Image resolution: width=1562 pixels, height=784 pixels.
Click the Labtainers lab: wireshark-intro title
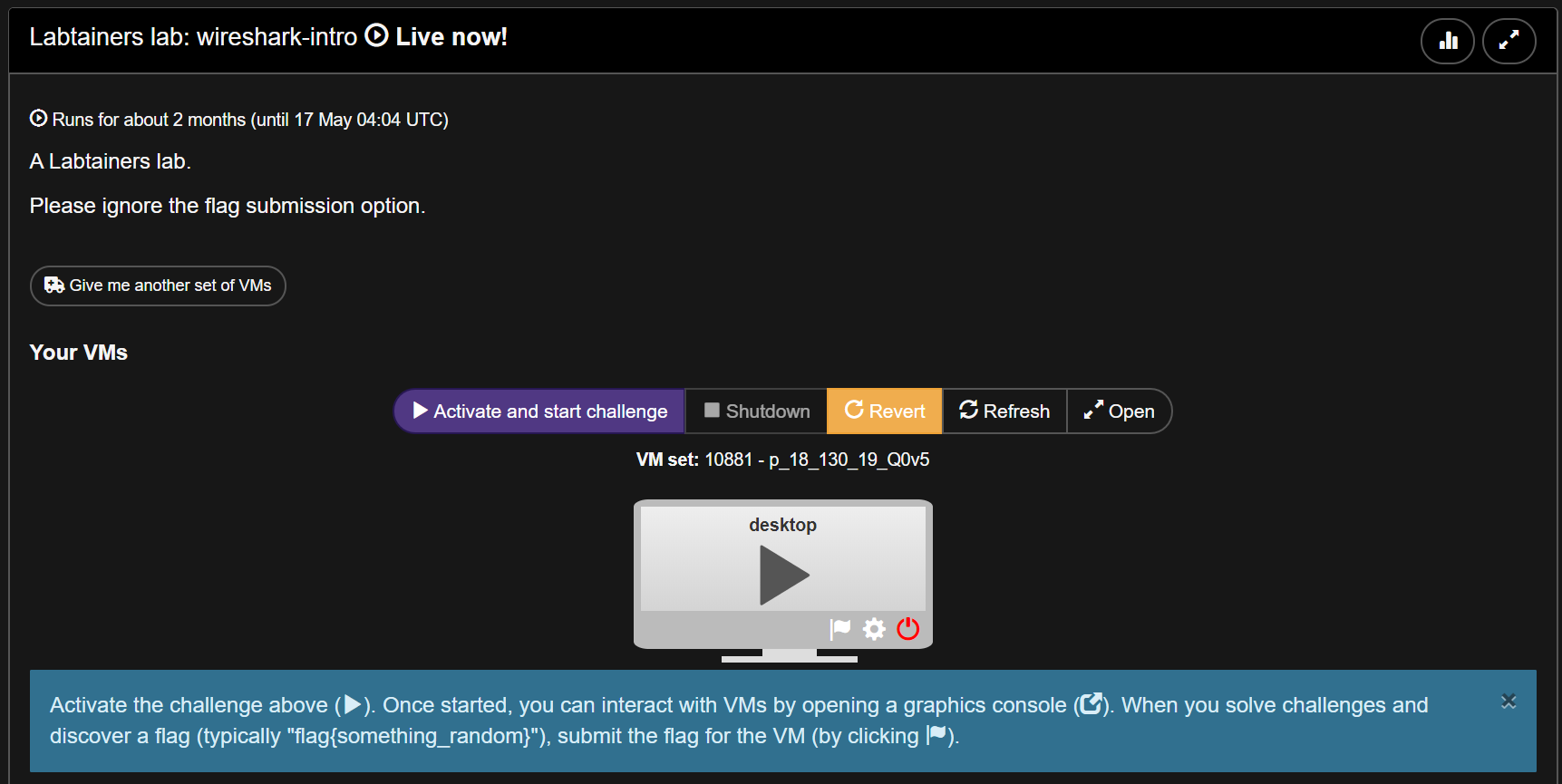pos(193,37)
